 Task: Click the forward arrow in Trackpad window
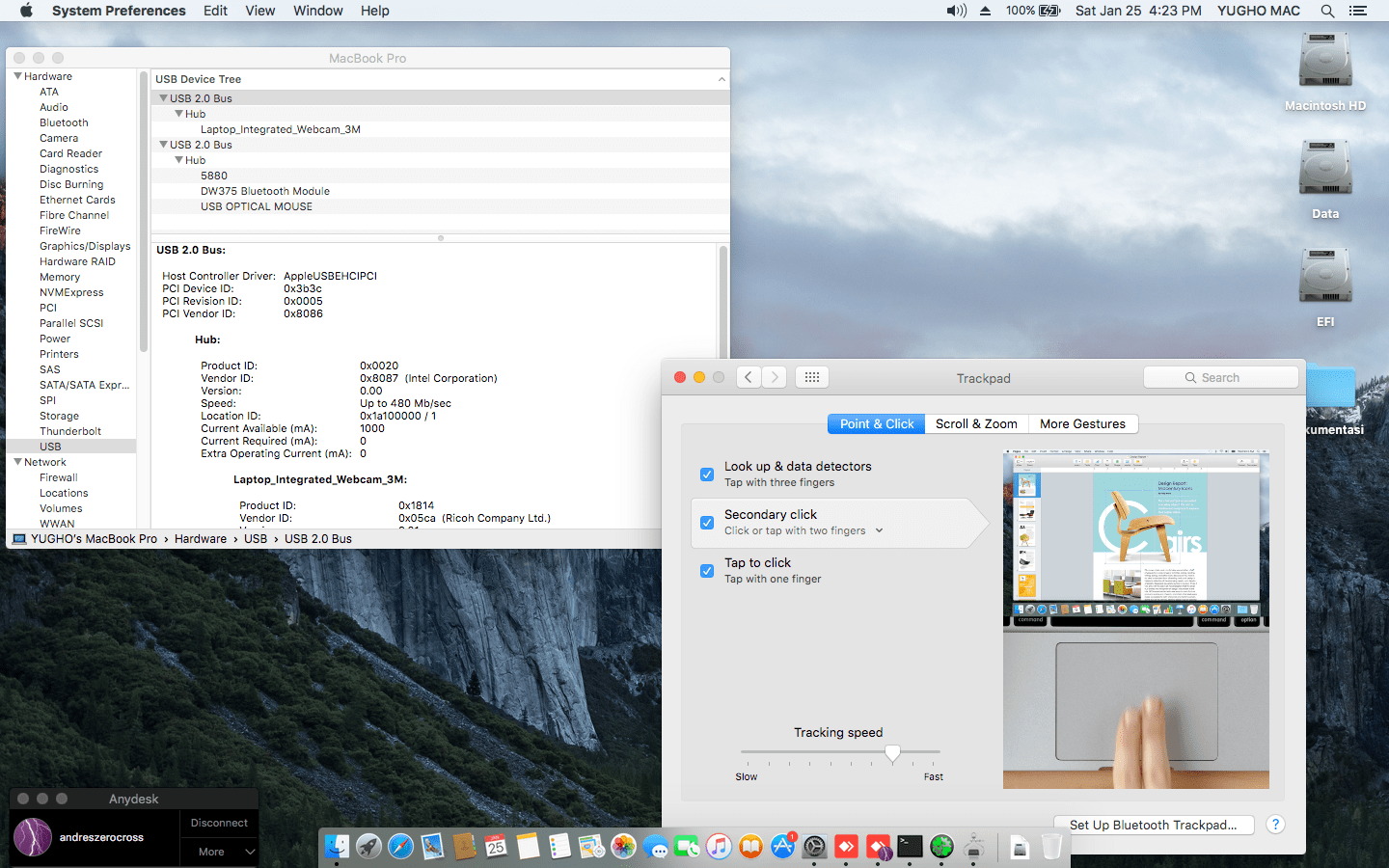pos(775,377)
